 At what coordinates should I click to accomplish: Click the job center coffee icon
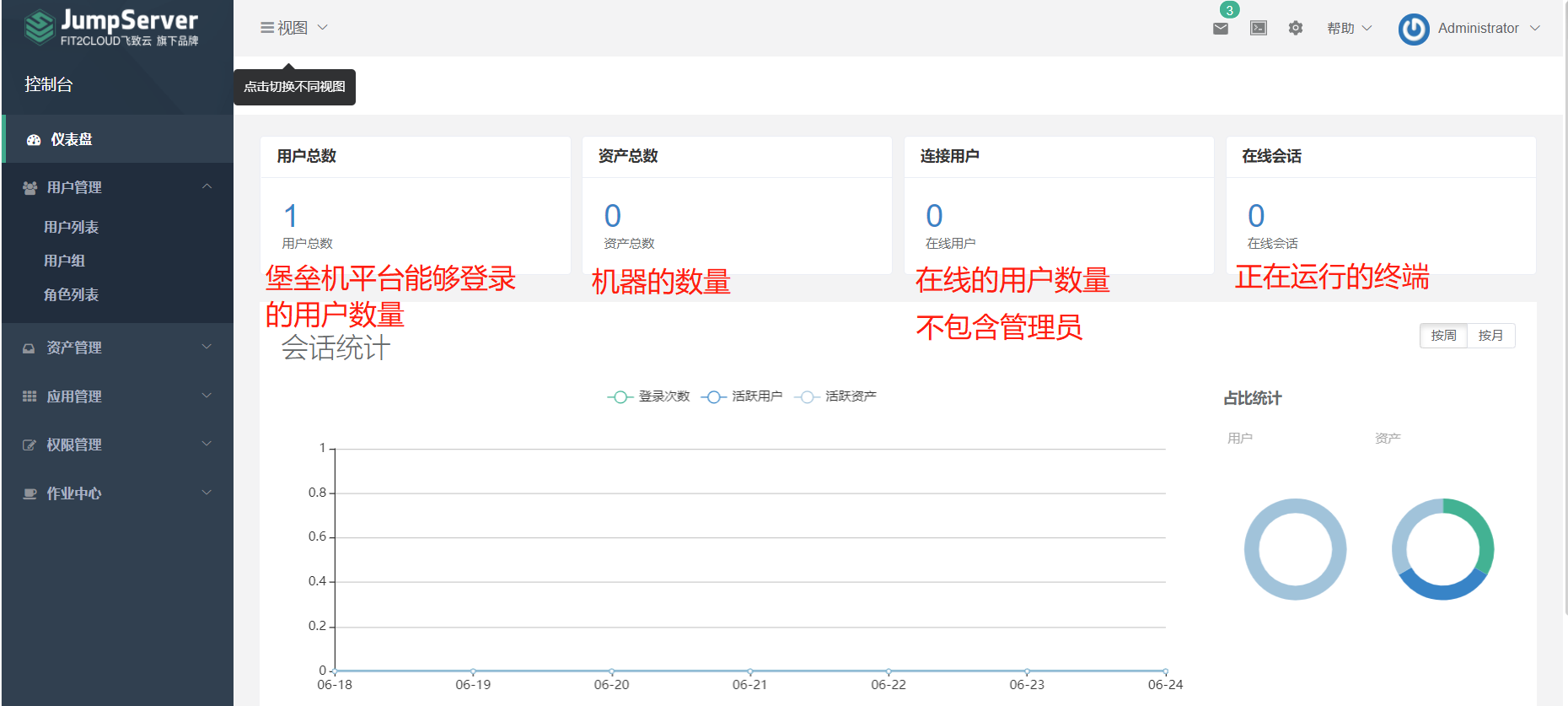[30, 493]
